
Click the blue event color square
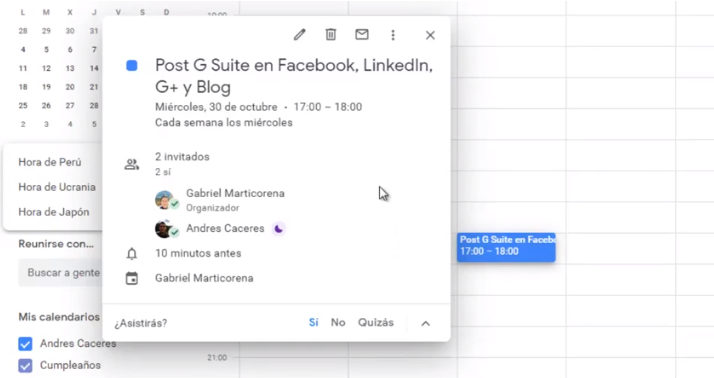[132, 66]
